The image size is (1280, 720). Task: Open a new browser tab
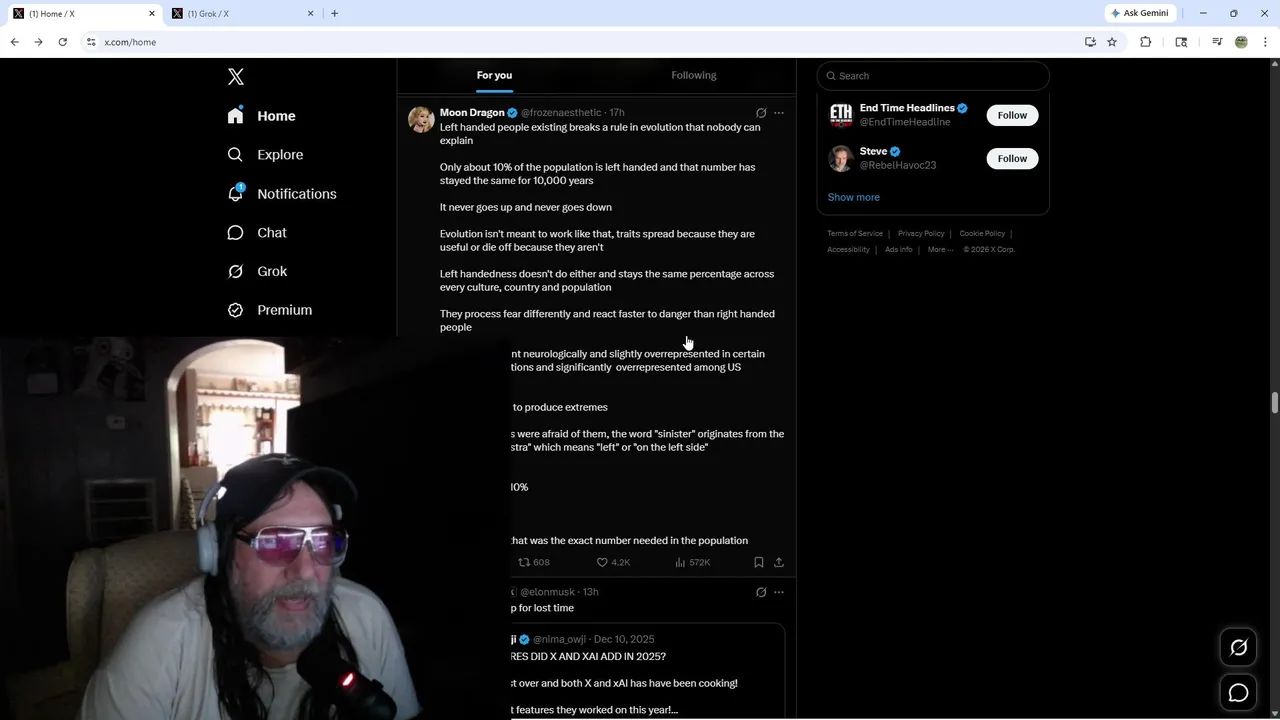pos(334,14)
